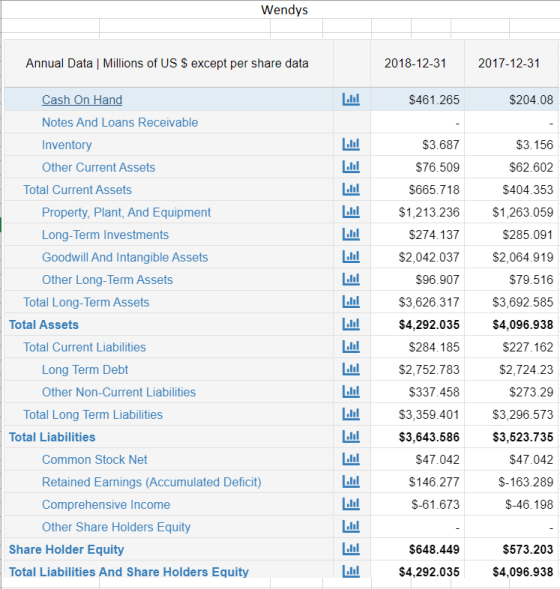Click Total Liabilities And Share Holders Equity link
Image resolution: width=560 pixels, height=589 pixels.
click(x=129, y=572)
